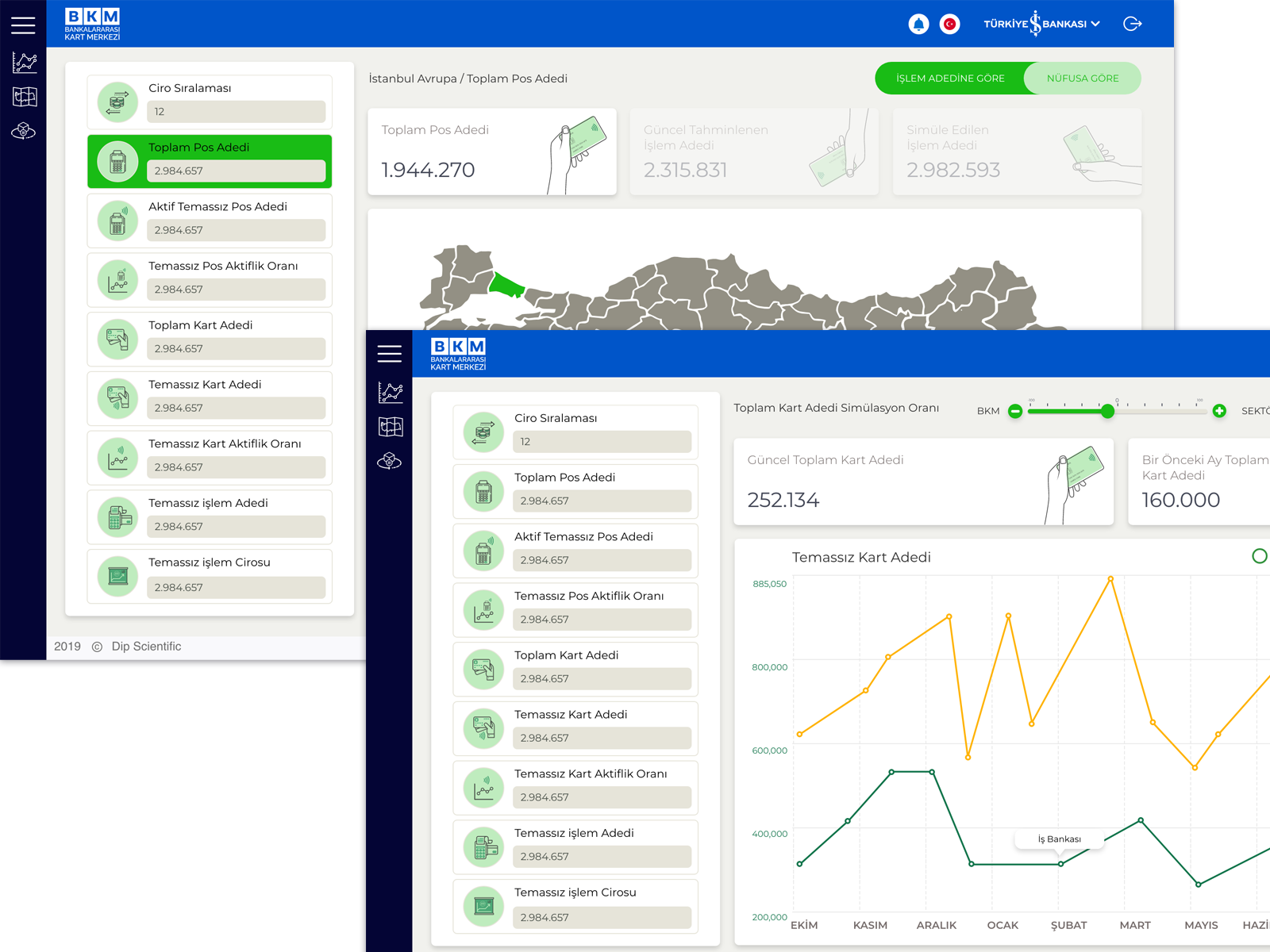This screenshot has height=952, width=1270.
Task: Click Temassız işlem Cirosu icon in back window
Action: (117, 576)
